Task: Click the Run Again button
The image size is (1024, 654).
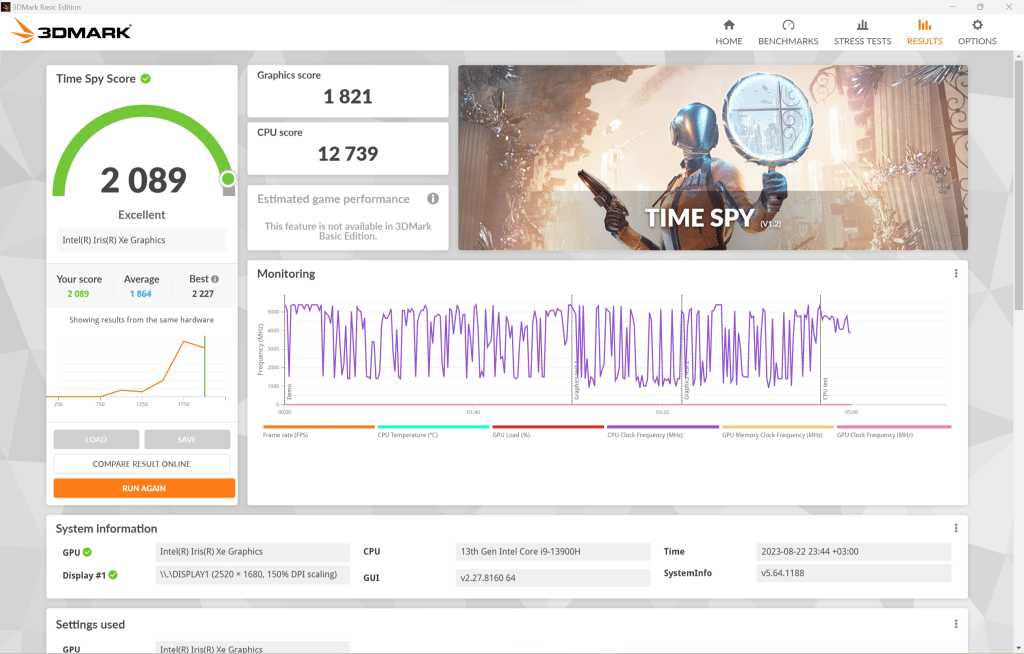Action: tap(144, 488)
